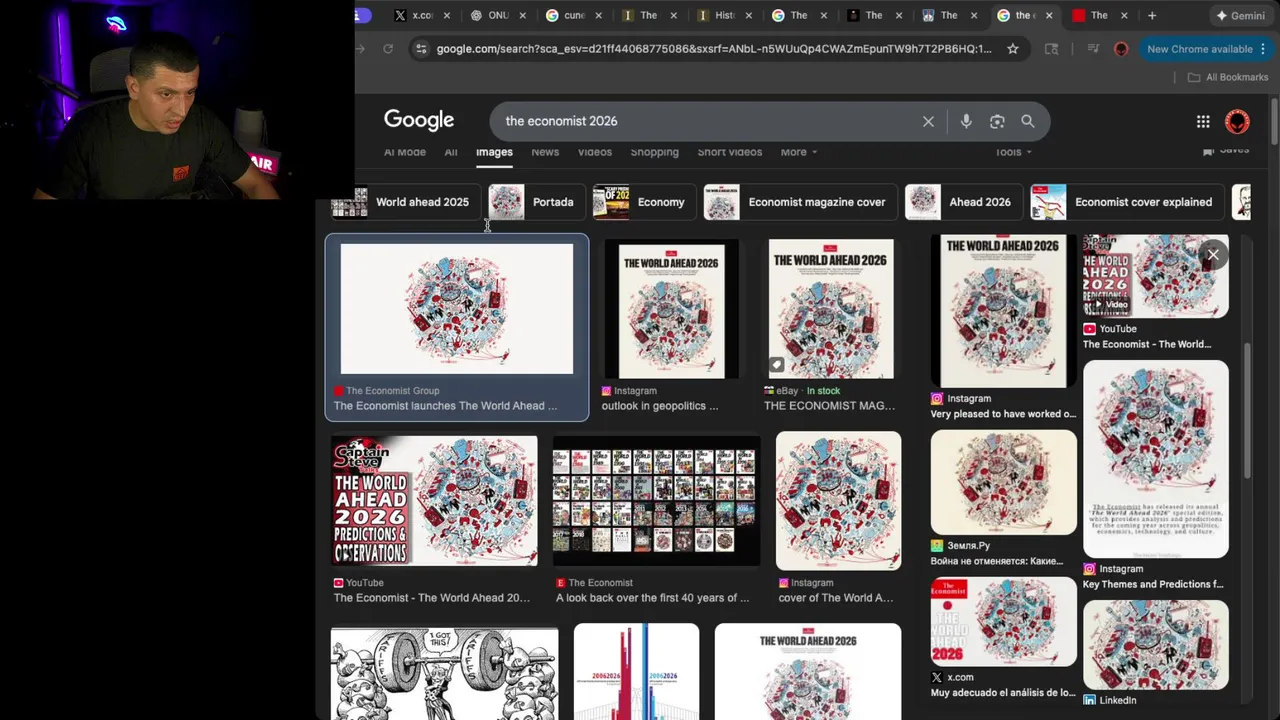This screenshot has height=720, width=1280.
Task: Open YouTube video related image in panel
Action: click(x=1155, y=277)
